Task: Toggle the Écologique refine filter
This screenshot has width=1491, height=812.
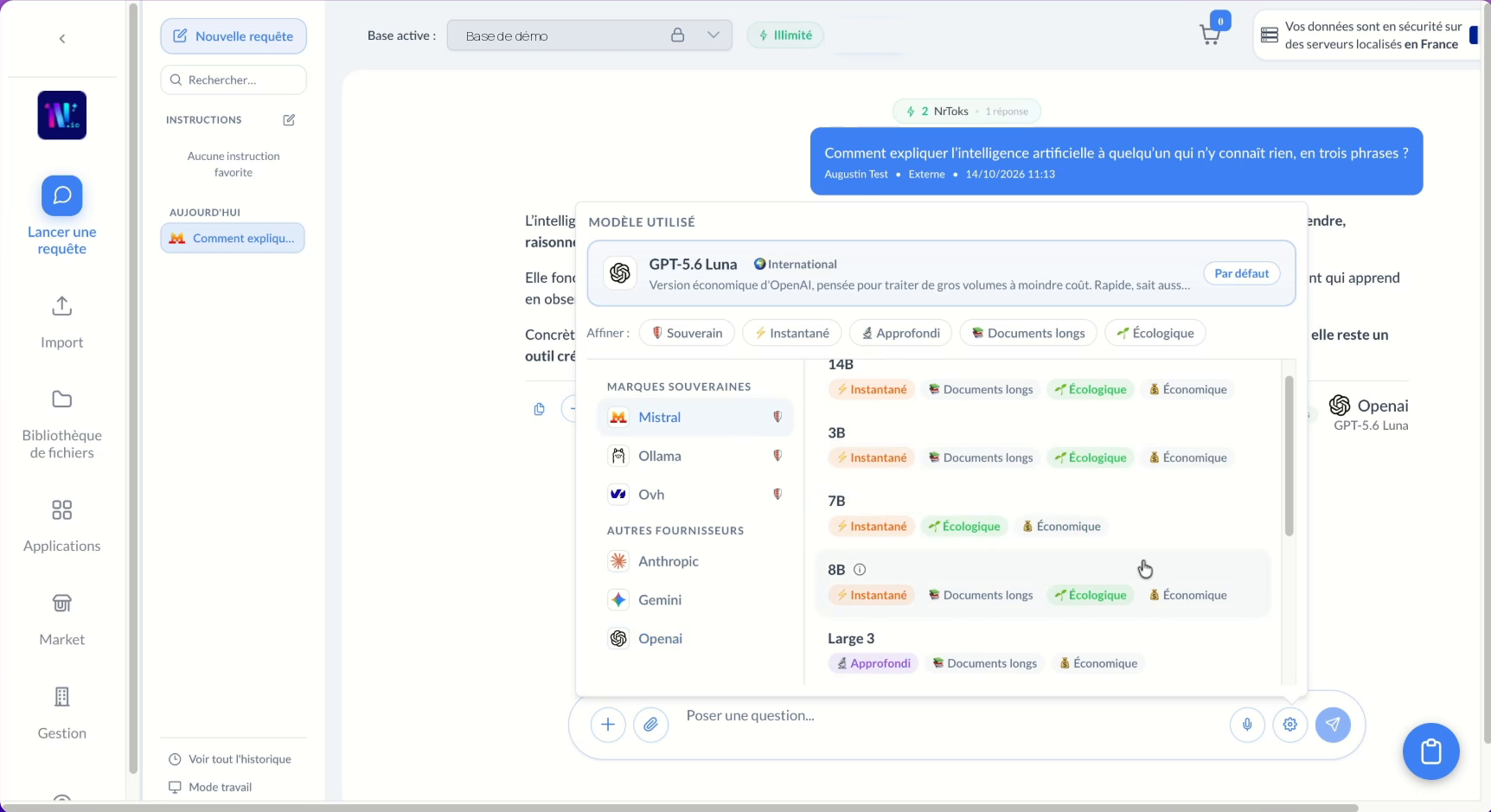Action: 1155,333
